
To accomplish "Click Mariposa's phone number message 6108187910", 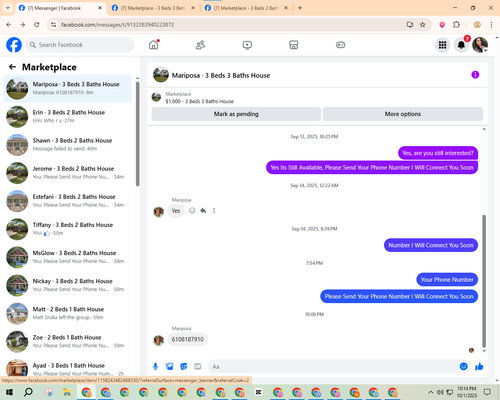I will click(x=188, y=339).
